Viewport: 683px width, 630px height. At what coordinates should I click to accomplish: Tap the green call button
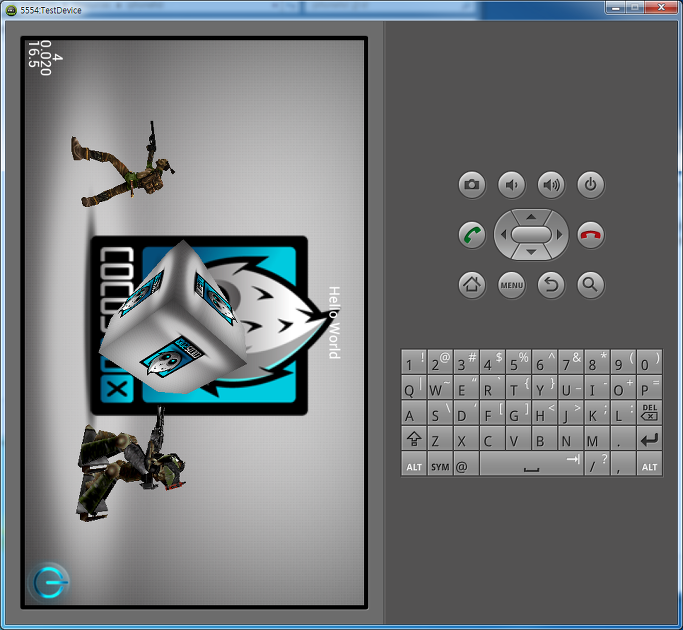pyautogui.click(x=472, y=235)
